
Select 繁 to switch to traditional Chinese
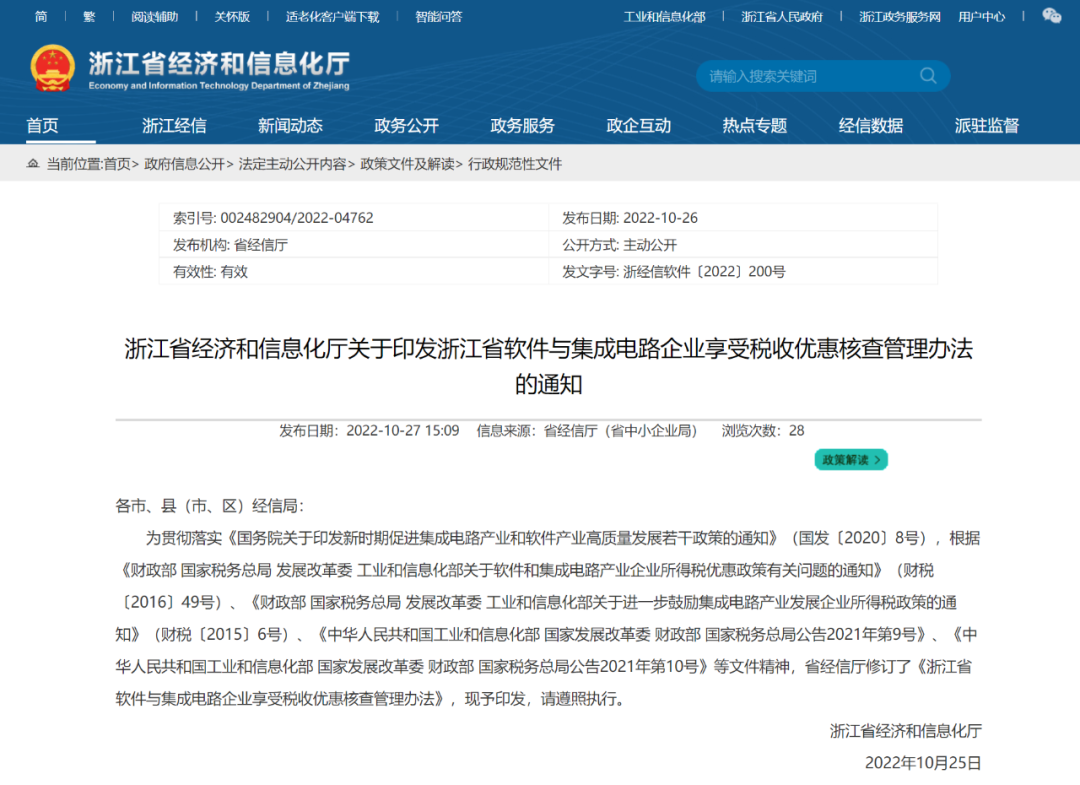(90, 16)
